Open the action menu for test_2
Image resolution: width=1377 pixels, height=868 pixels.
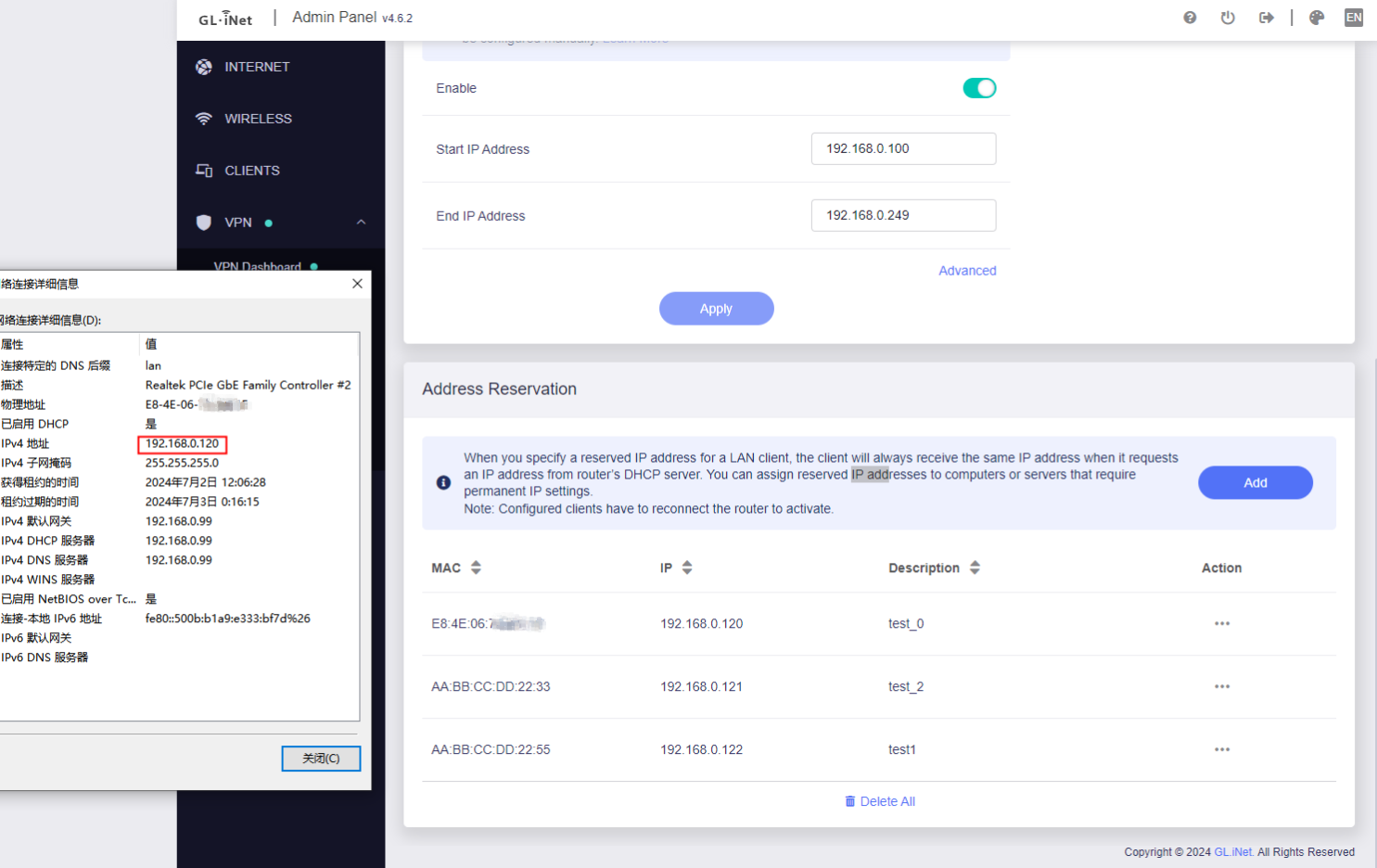[1222, 687]
